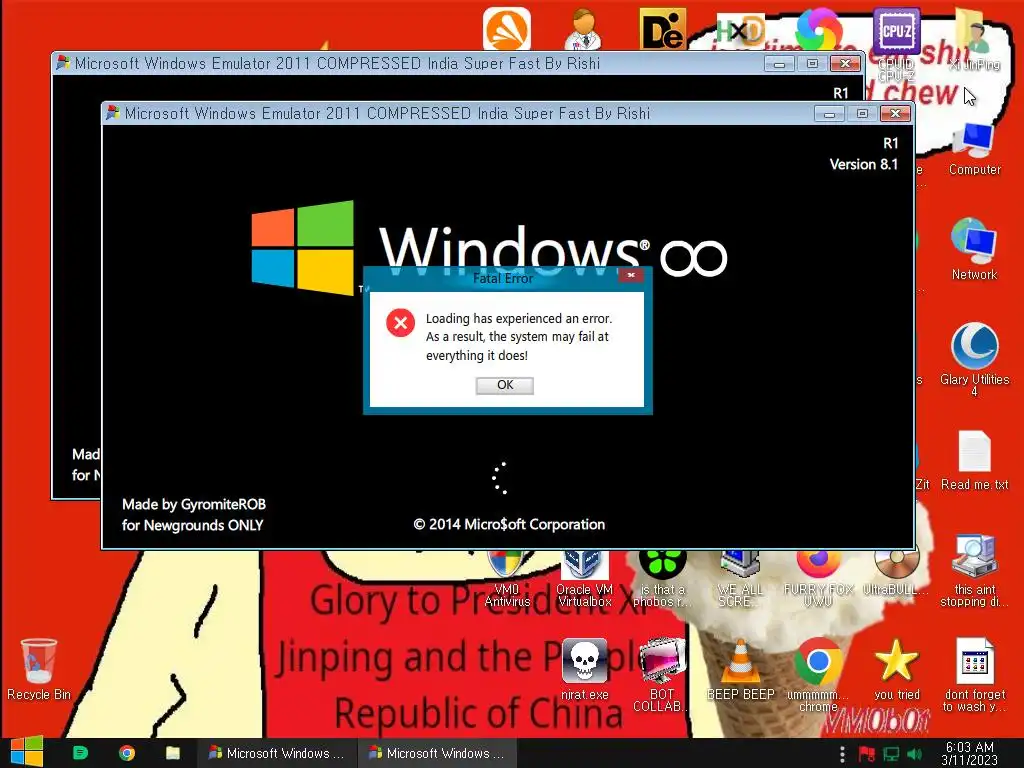
Task: Minimize the front Windows Emulator window
Action: pyautogui.click(x=829, y=114)
